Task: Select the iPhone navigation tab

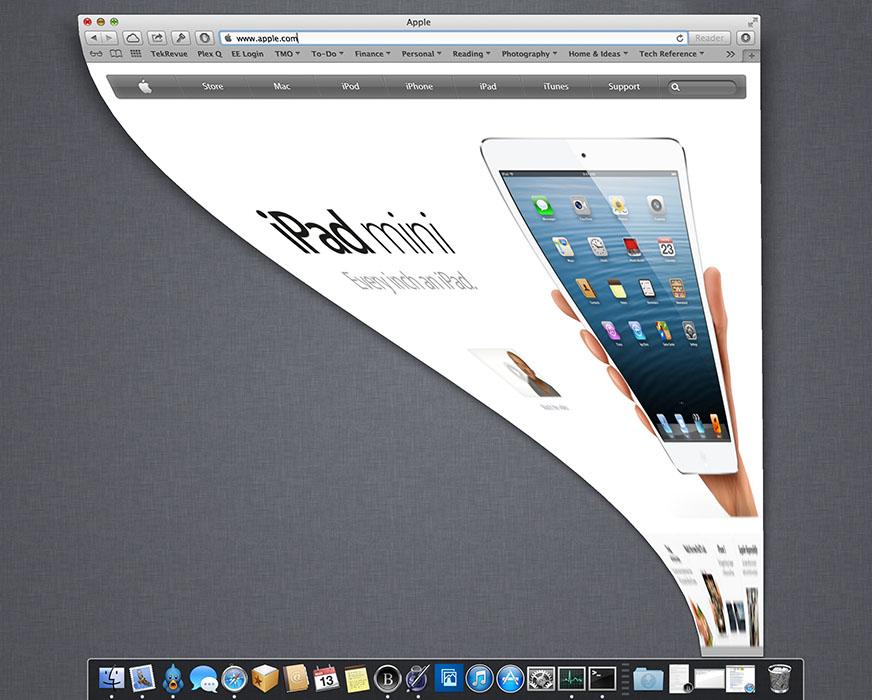Action: click(x=419, y=87)
